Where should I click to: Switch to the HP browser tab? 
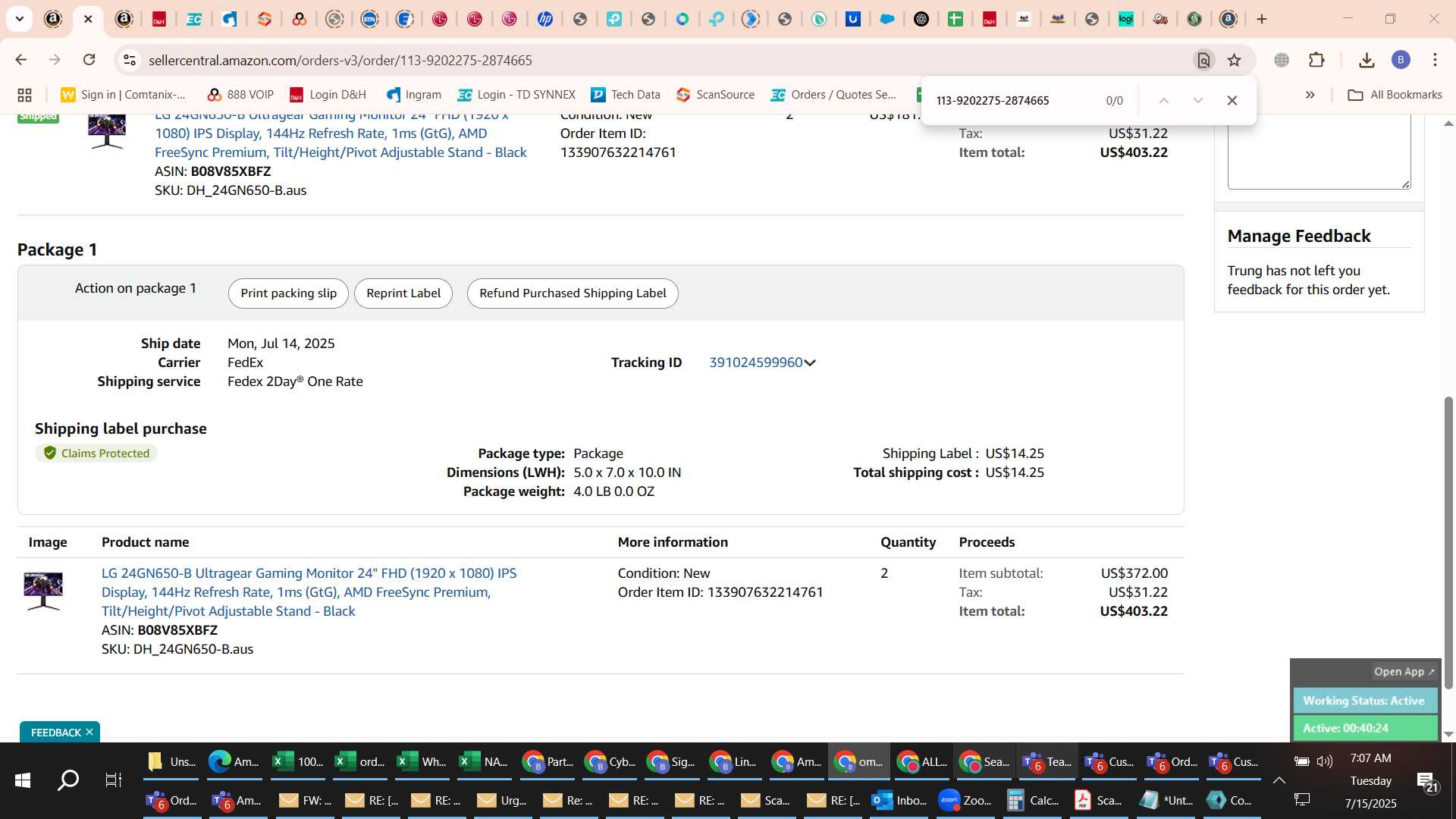(545, 19)
